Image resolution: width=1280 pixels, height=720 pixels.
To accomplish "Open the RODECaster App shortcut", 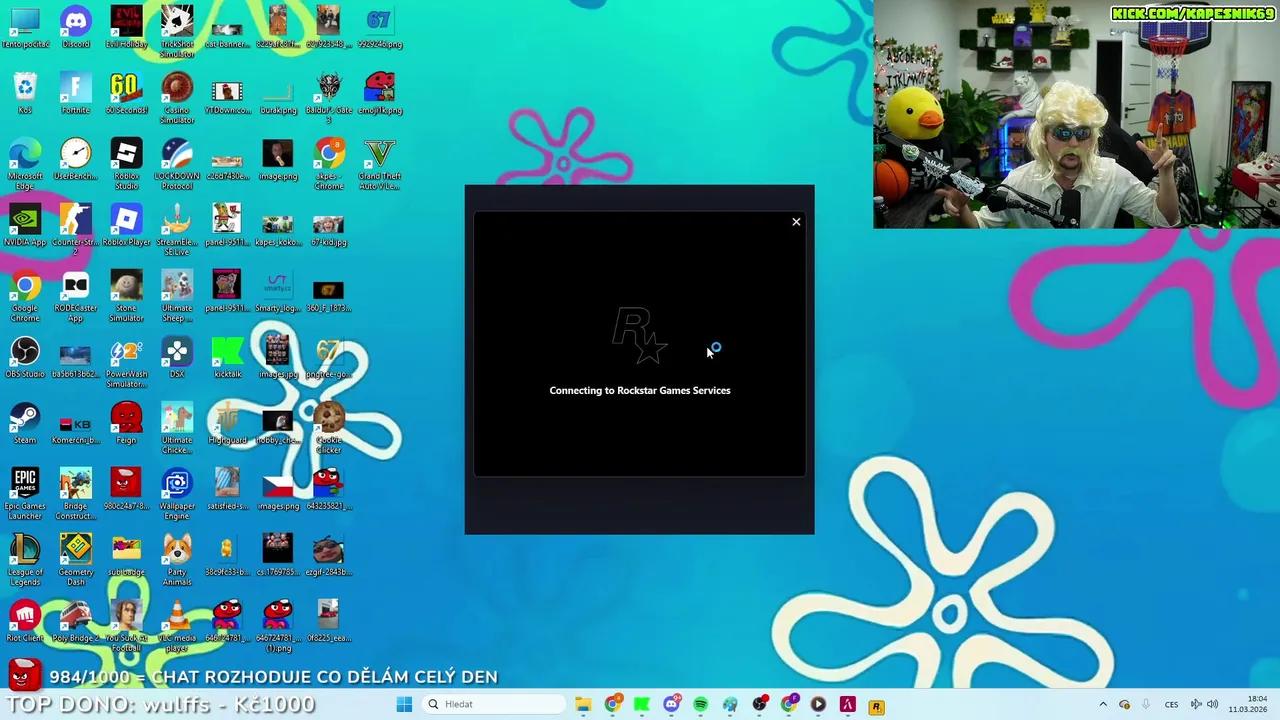I will [75, 297].
